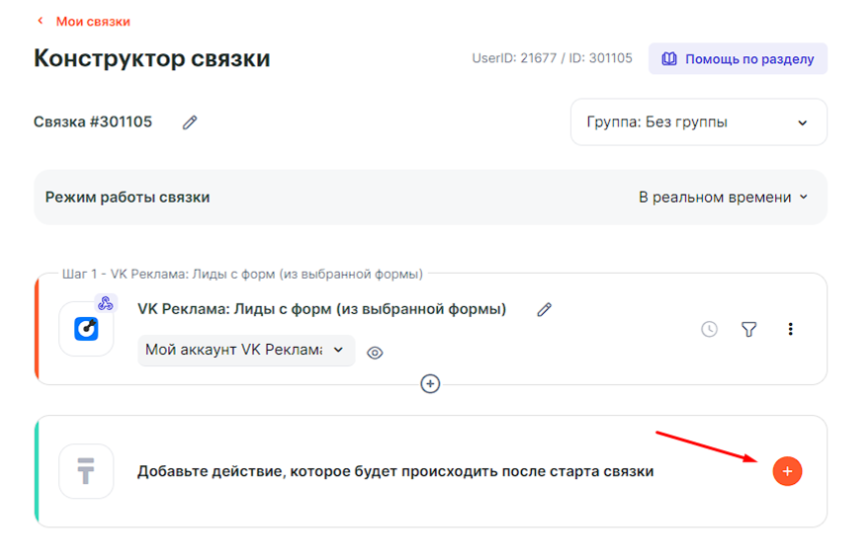Screen dimensions: 865x548
Task: Click the back chevron before Мои связки
Action: pyautogui.click(x=40, y=21)
